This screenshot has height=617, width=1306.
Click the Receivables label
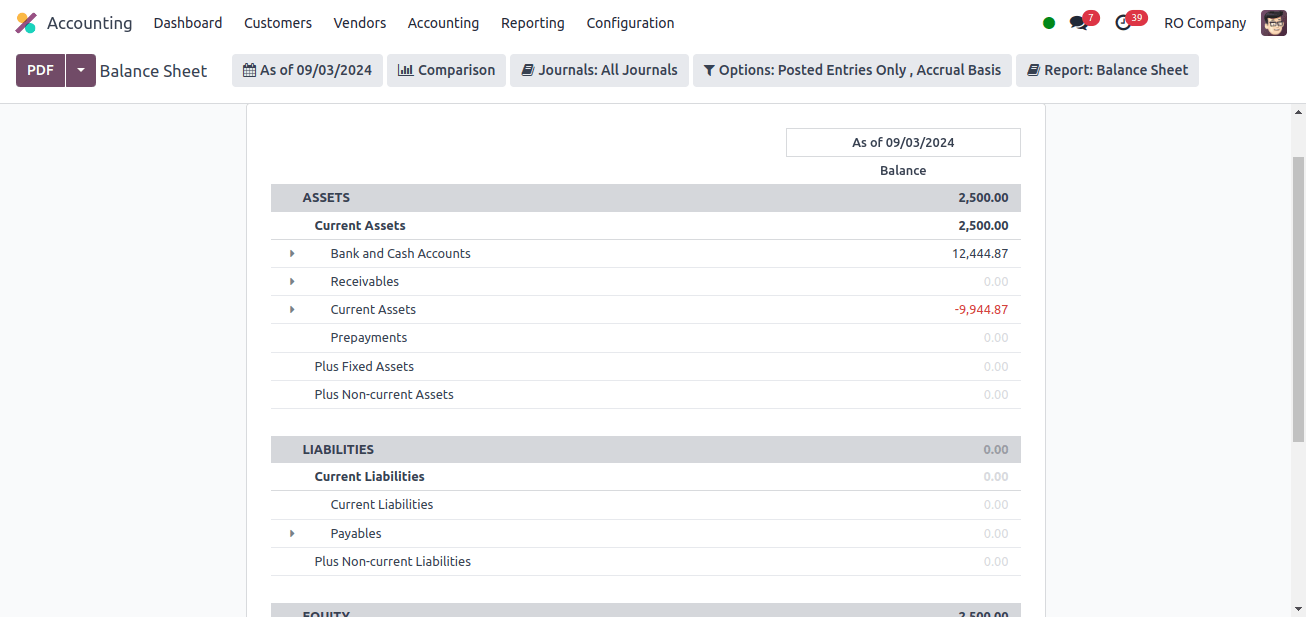(365, 282)
